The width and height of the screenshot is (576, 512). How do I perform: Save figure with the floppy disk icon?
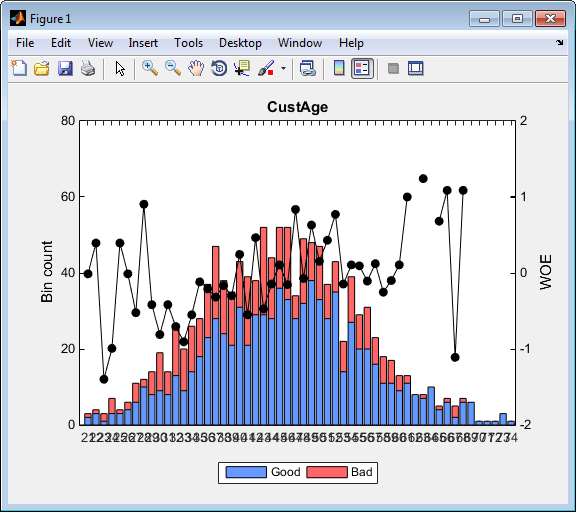[x=65, y=69]
